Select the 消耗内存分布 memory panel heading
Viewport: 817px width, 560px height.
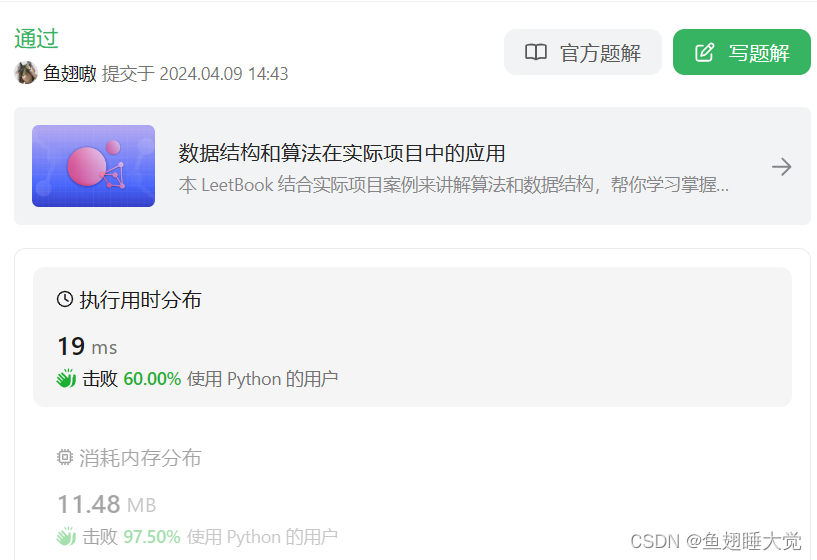click(x=140, y=458)
